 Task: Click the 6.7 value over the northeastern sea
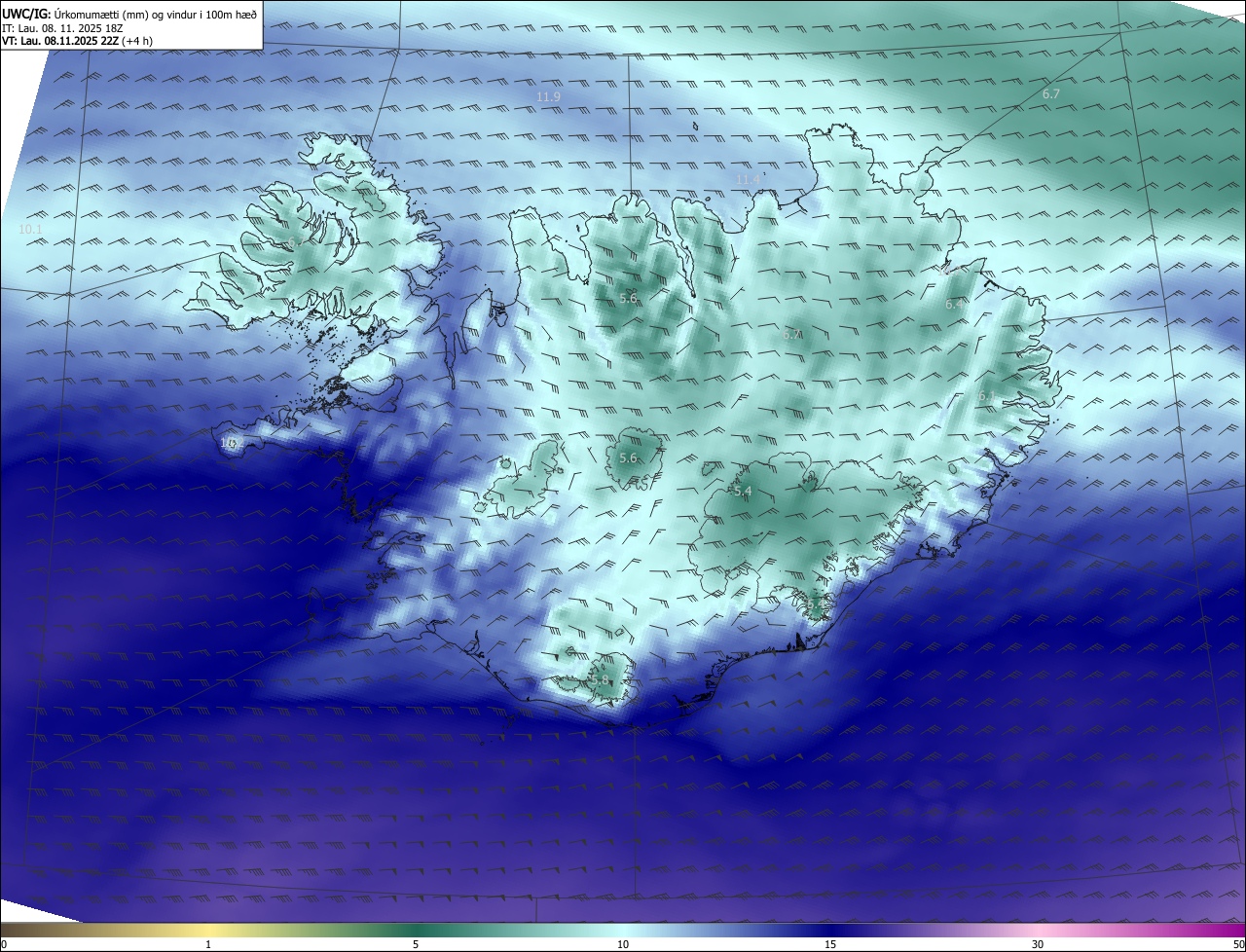1051,93
